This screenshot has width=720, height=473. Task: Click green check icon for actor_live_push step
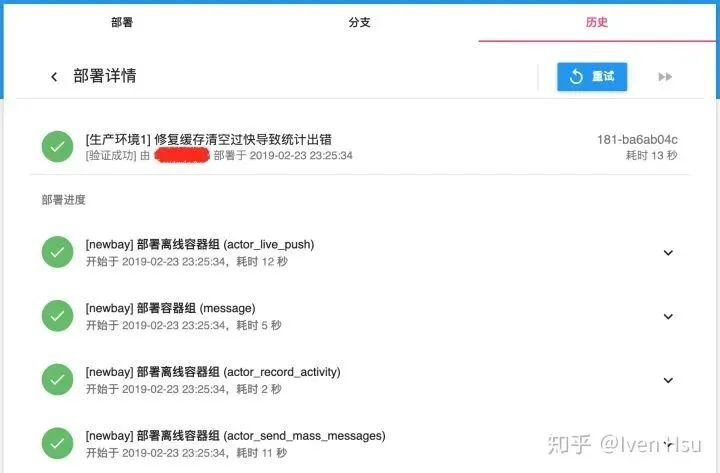pyautogui.click(x=57, y=252)
